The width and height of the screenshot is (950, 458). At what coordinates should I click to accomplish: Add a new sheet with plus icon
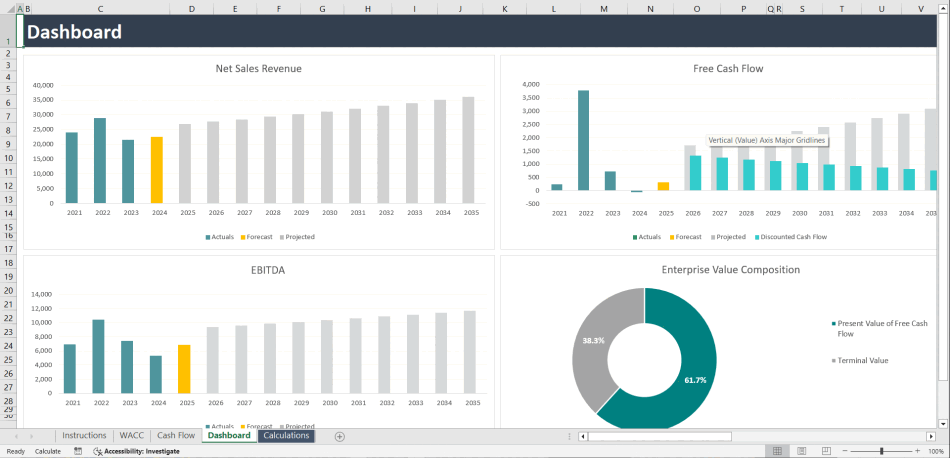[x=340, y=436]
